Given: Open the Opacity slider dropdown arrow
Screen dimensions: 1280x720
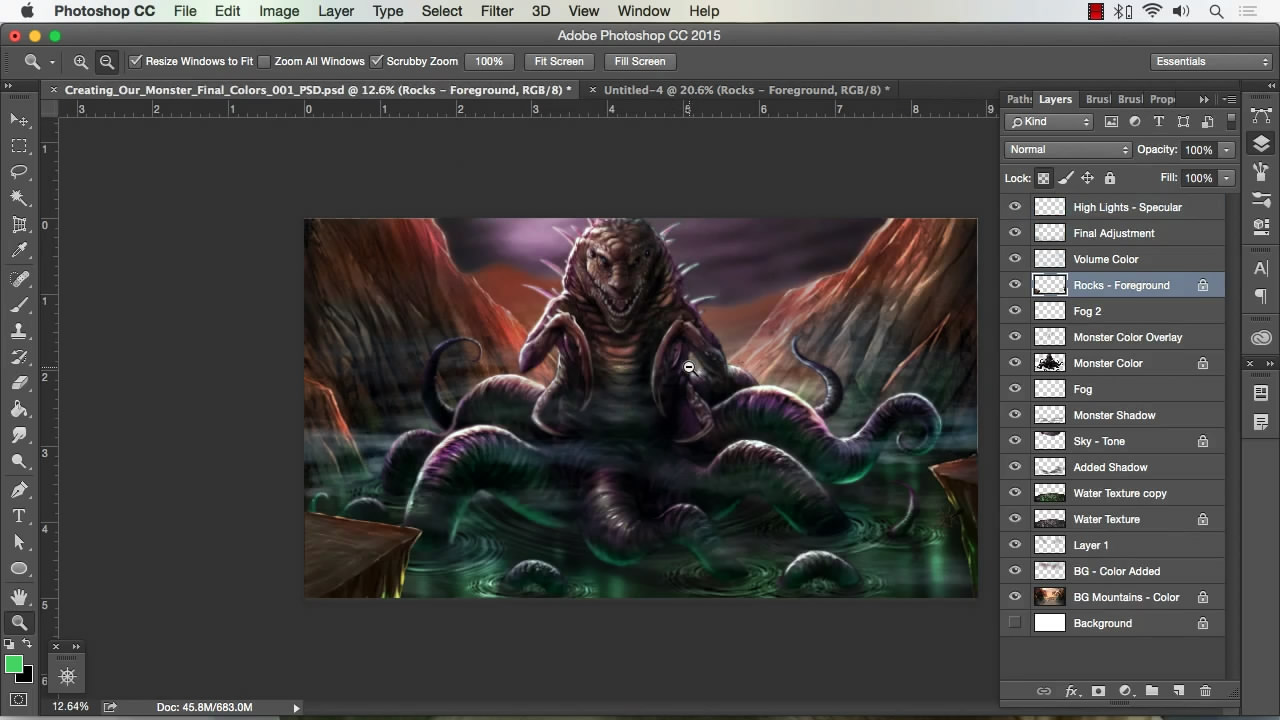Looking at the screenshot, I should pyautogui.click(x=1226, y=150).
